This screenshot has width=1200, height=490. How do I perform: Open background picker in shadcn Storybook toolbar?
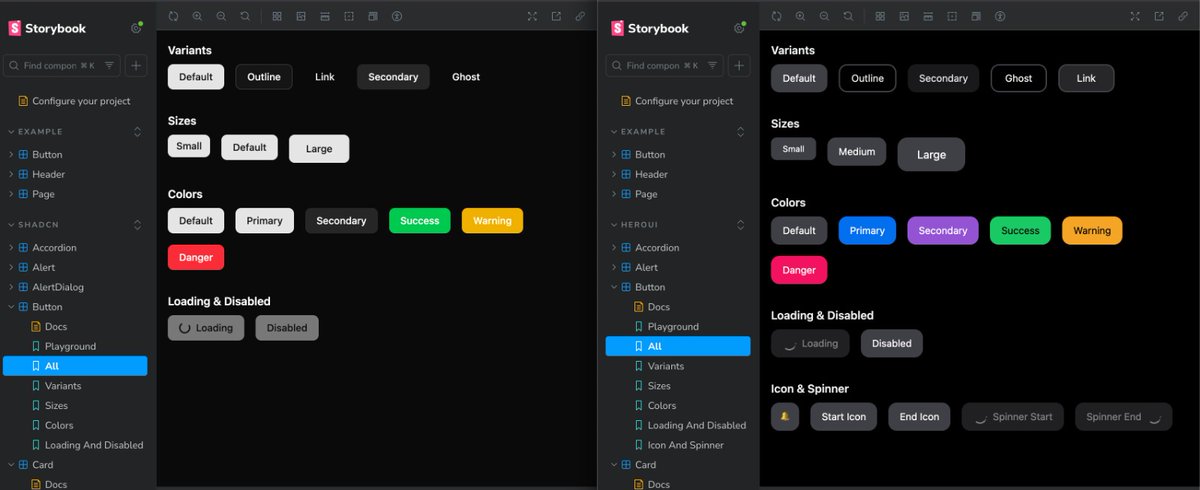300,16
